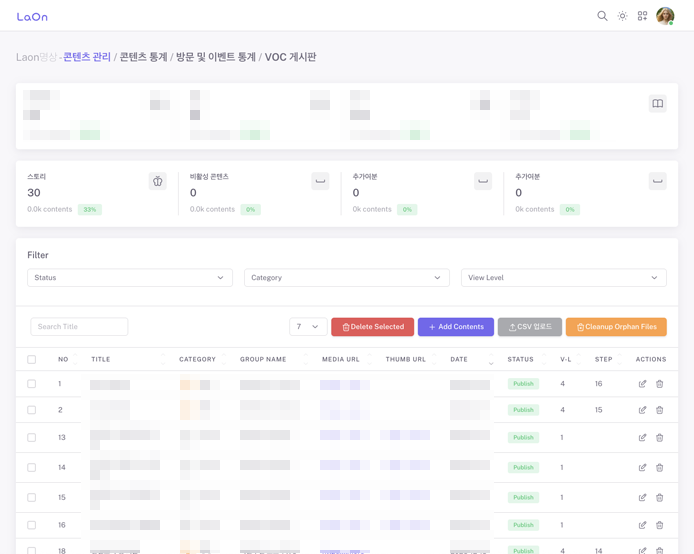Click the edit icon for row 14
The image size is (694, 554).
click(x=642, y=468)
